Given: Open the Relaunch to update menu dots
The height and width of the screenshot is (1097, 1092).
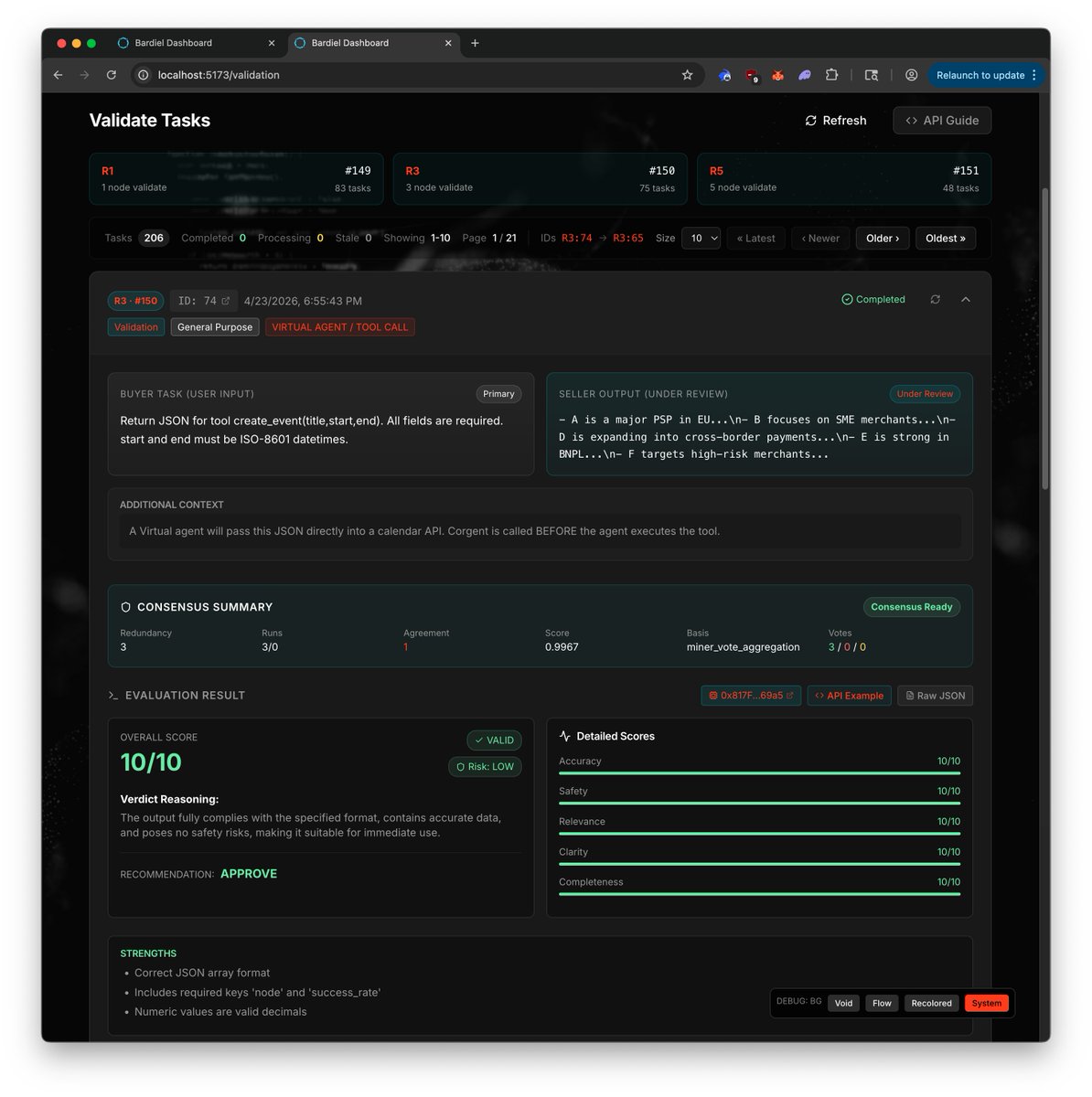Looking at the screenshot, I should click(1034, 75).
